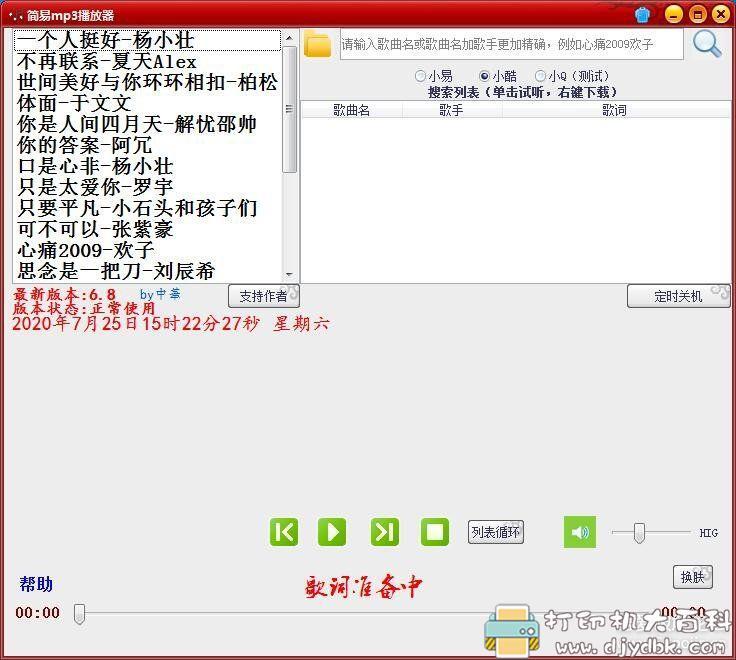
Task: Click the by中等 author text
Action: click(x=160, y=294)
